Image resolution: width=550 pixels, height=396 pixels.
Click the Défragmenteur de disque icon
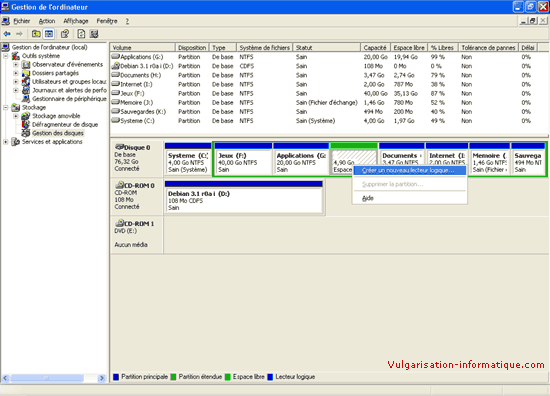(x=26, y=125)
